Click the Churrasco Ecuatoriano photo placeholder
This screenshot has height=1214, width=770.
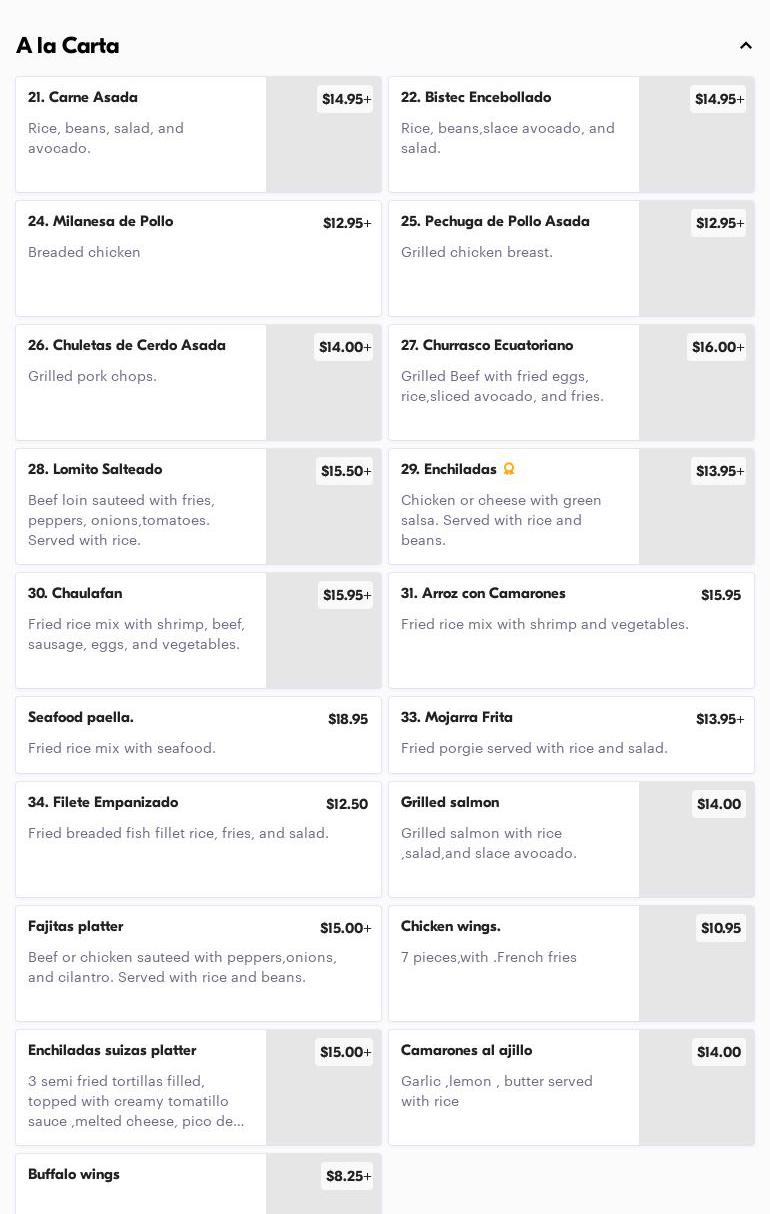click(x=696, y=400)
